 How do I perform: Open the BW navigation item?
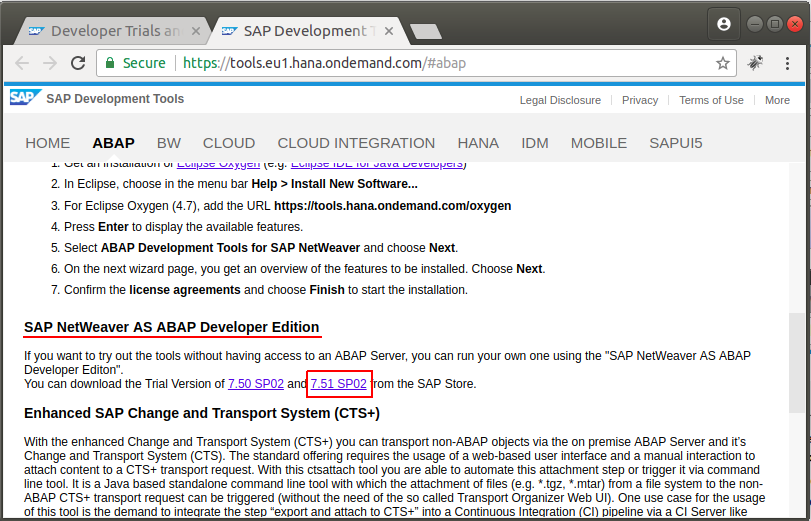click(169, 143)
